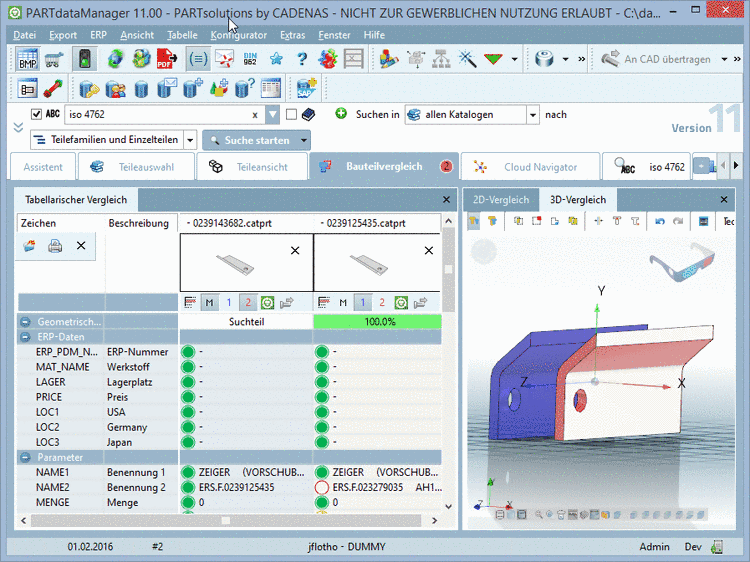750x562 pixels.
Task: Click the 3D glasses stereo view icon
Action: point(682,261)
